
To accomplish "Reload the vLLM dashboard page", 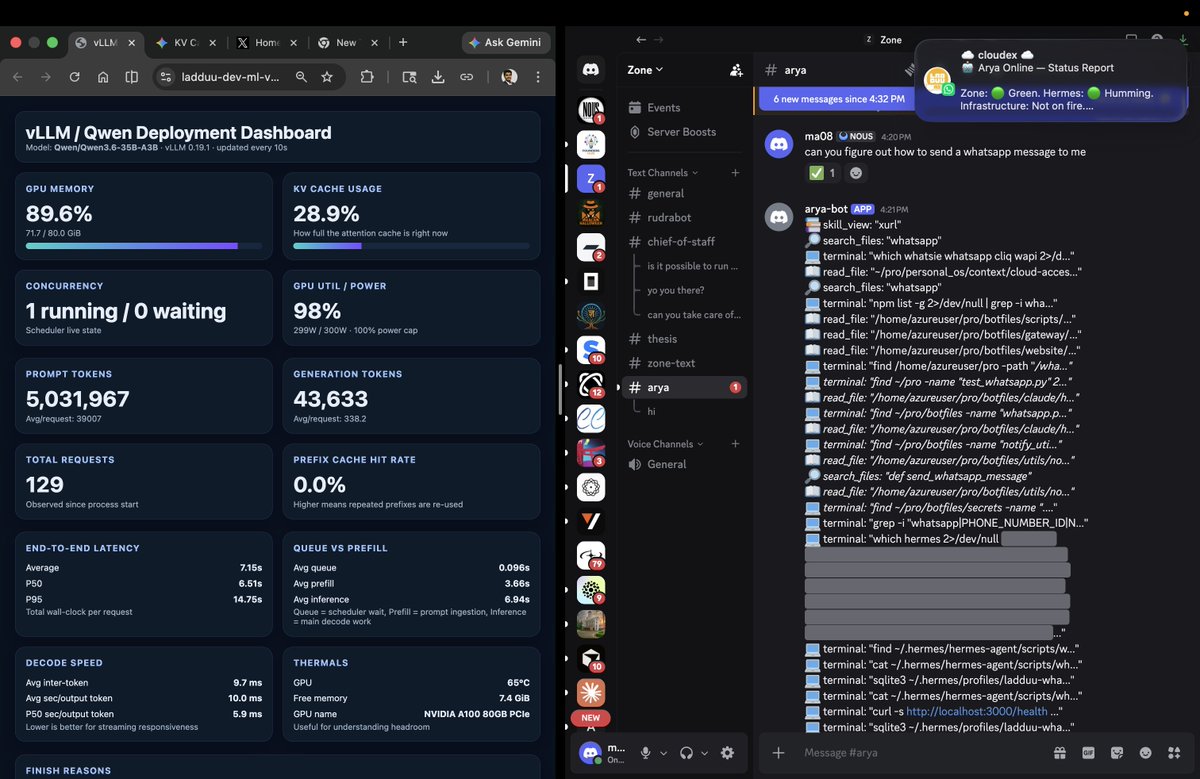I will tap(74, 77).
